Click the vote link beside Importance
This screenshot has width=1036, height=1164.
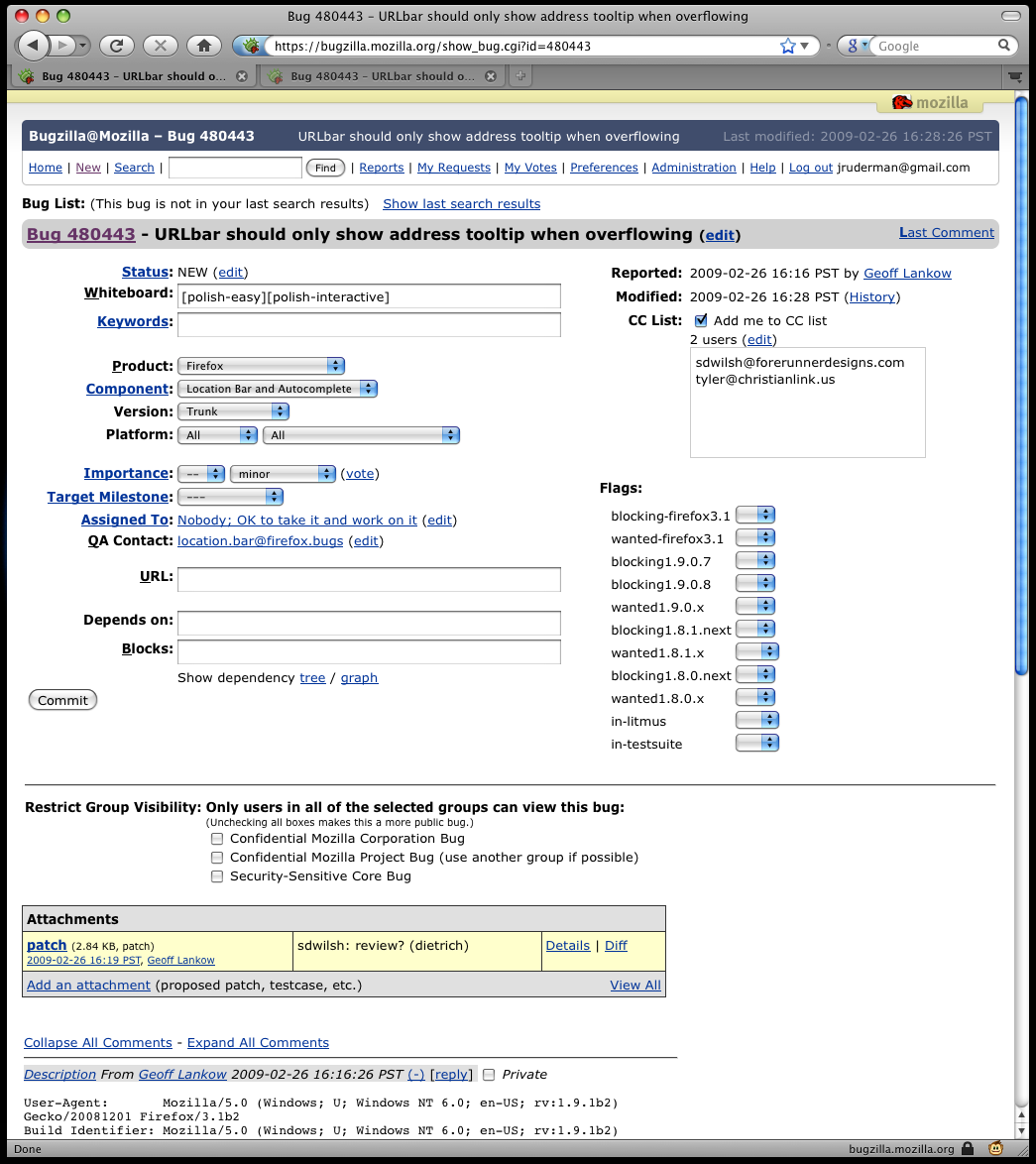pyautogui.click(x=360, y=474)
